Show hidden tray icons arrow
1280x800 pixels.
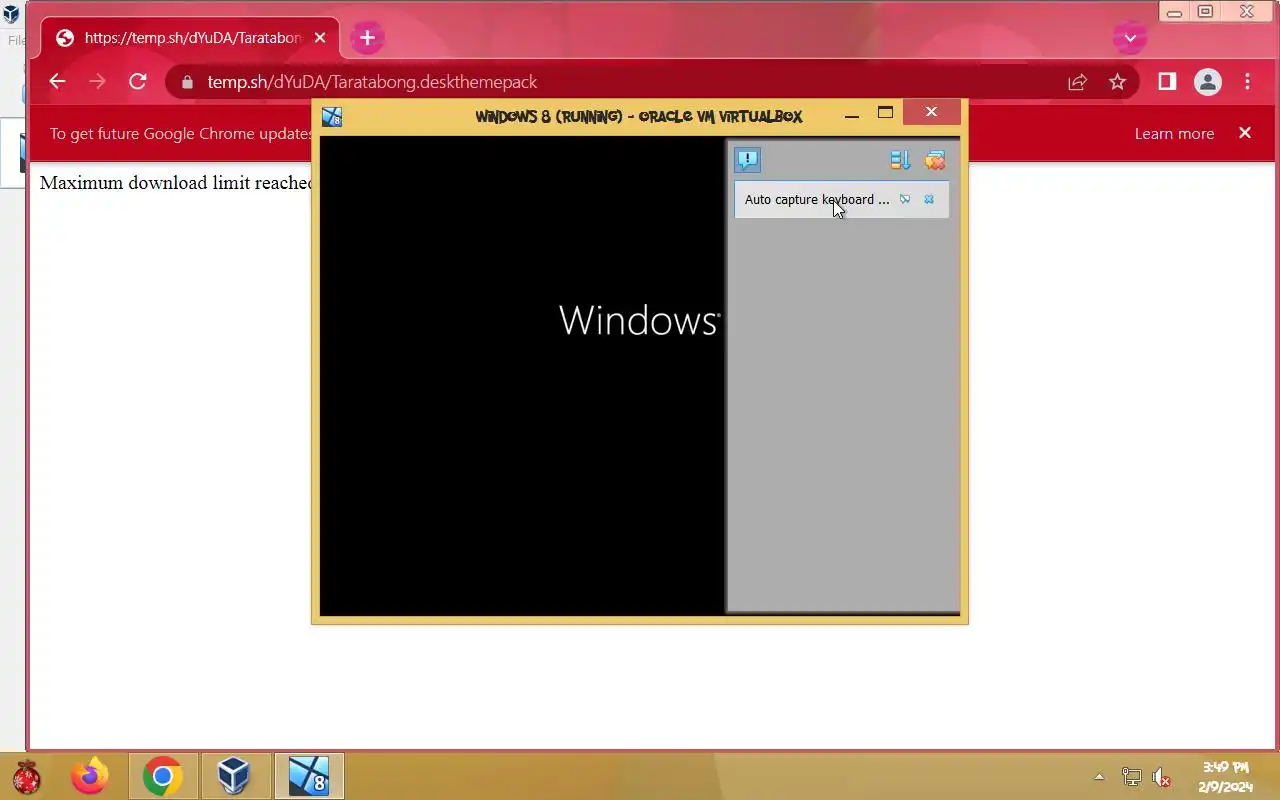pos(1099,777)
